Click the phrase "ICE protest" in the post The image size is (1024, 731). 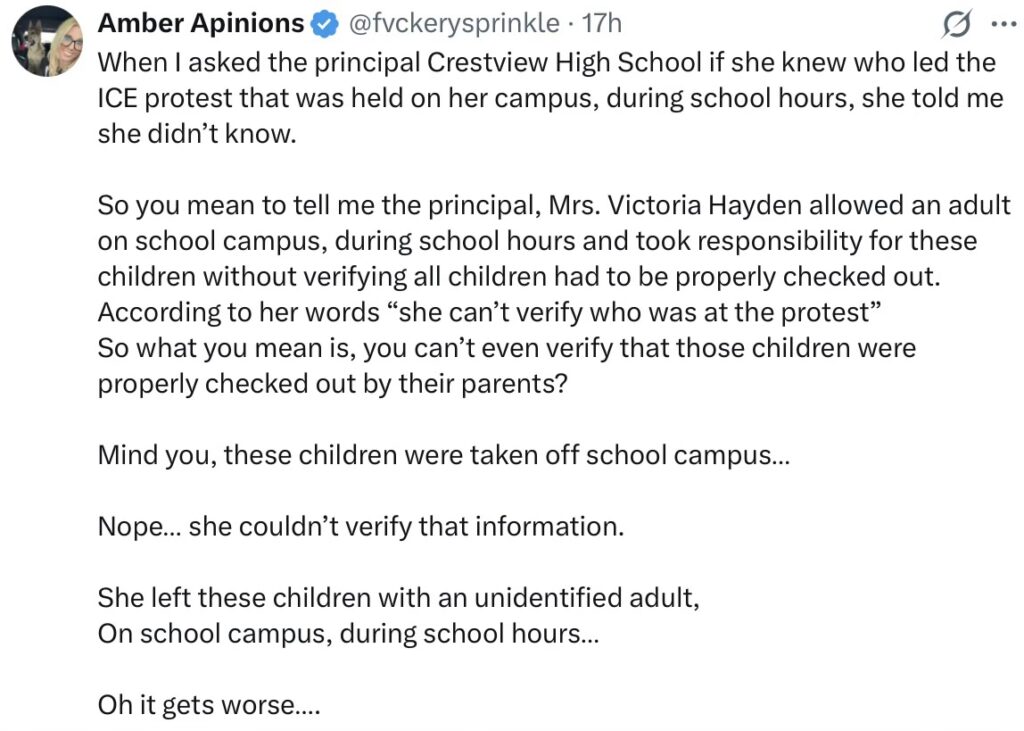pyautogui.click(x=169, y=98)
